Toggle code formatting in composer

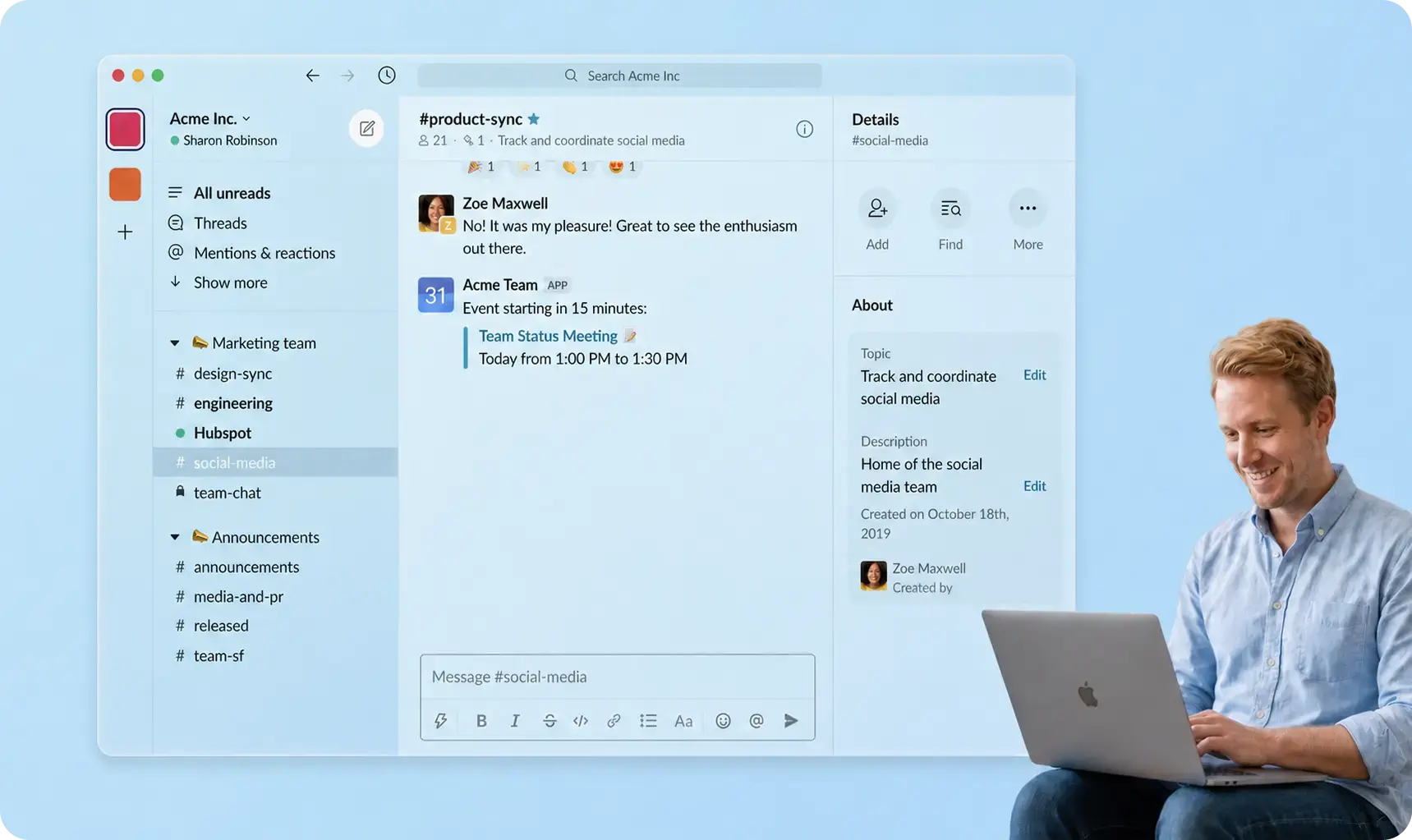(x=581, y=721)
